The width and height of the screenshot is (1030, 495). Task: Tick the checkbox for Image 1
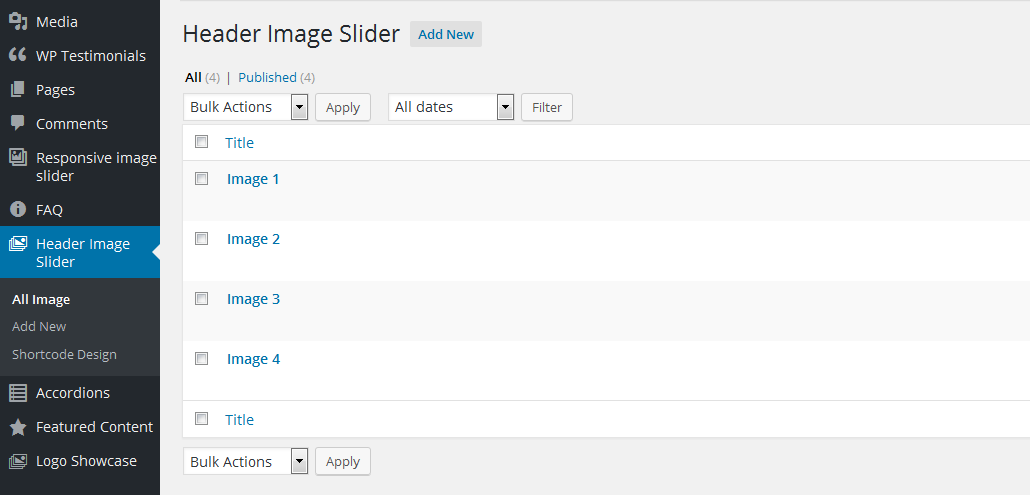[x=202, y=179]
